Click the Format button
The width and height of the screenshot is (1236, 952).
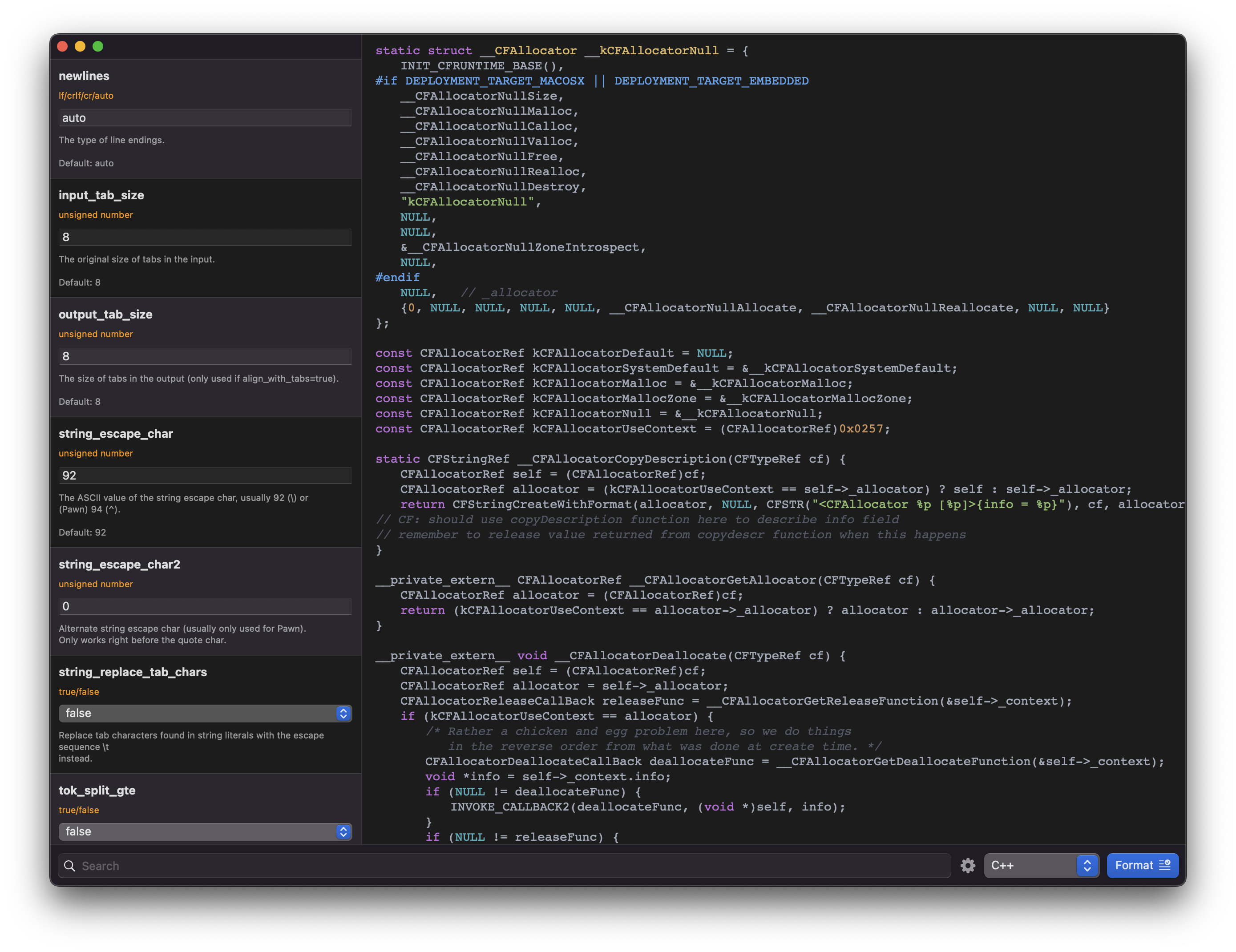(x=1142, y=865)
